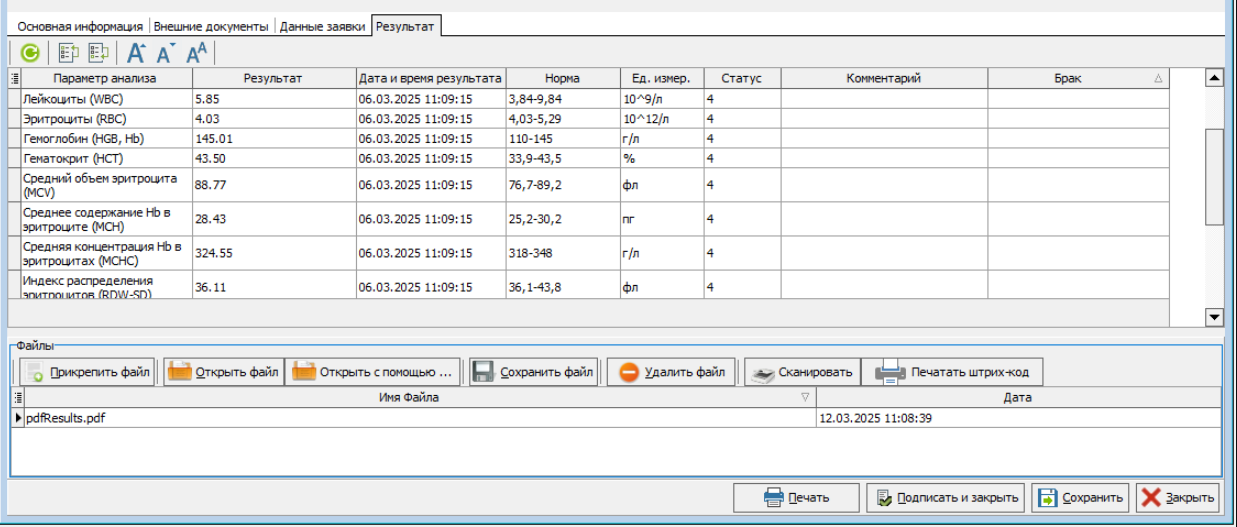This screenshot has height=527, width=1237.
Task: Sort files by Имя Файла header
Action: click(414, 398)
